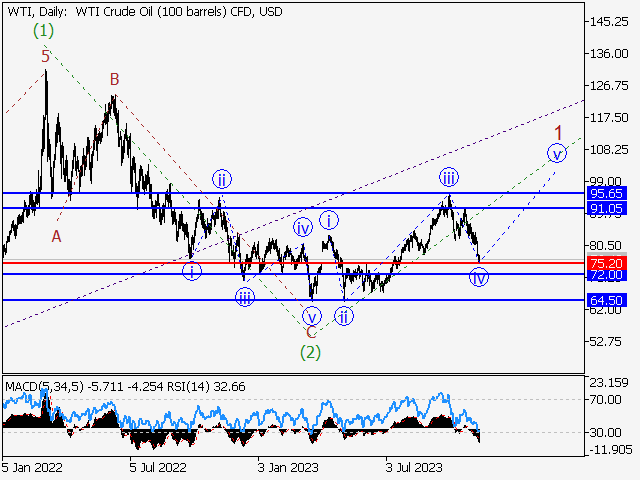Click the red A wave label
This screenshot has height=480, width=640.
pyautogui.click(x=56, y=236)
